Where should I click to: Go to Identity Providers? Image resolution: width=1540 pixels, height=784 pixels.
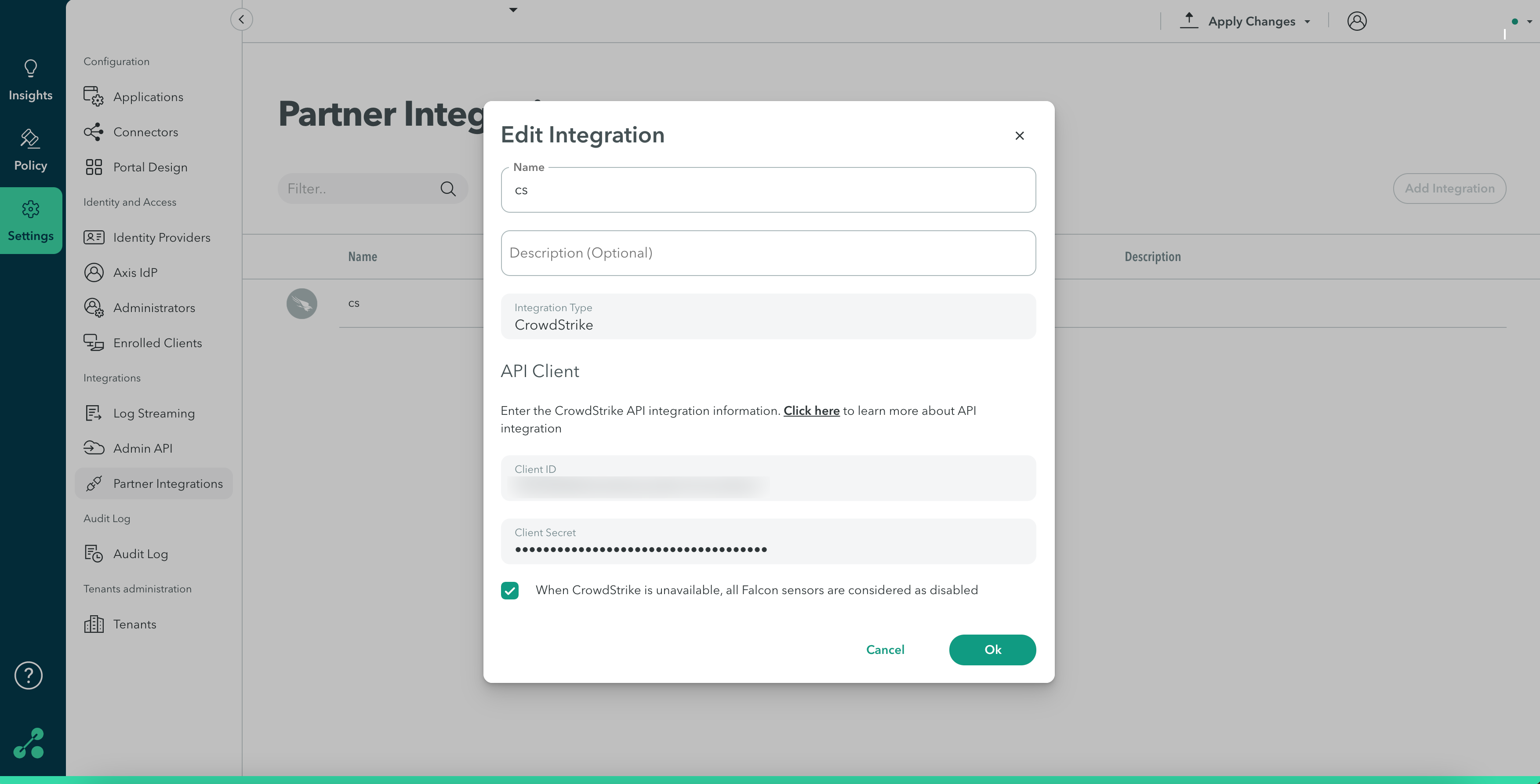click(x=161, y=237)
